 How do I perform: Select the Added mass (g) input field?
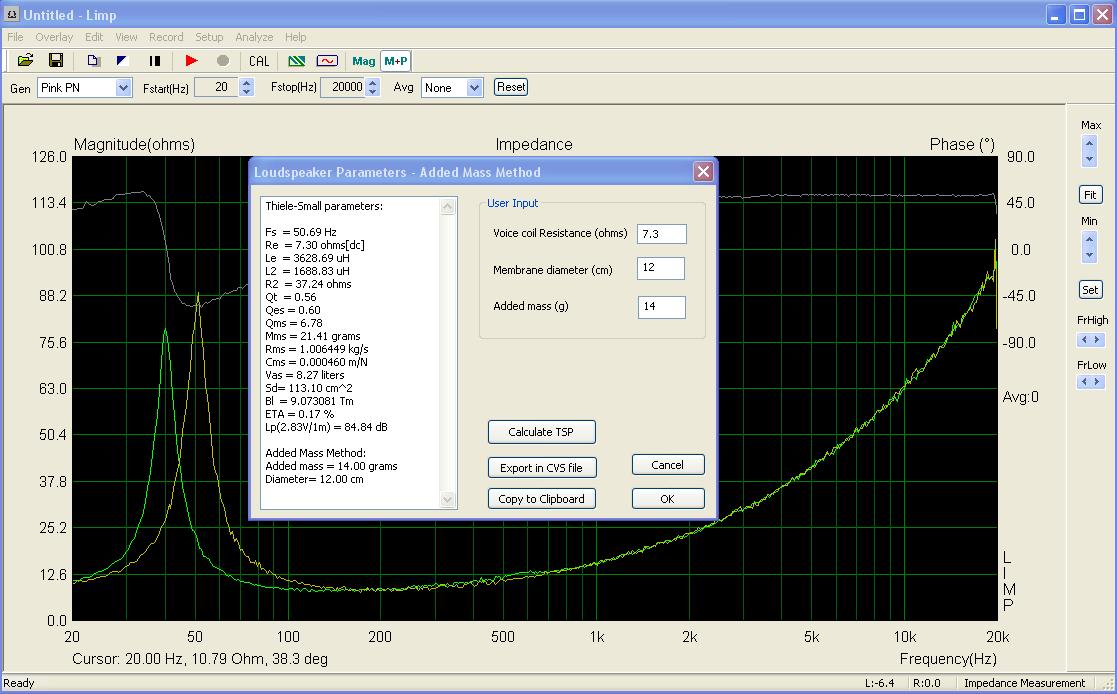pos(662,307)
